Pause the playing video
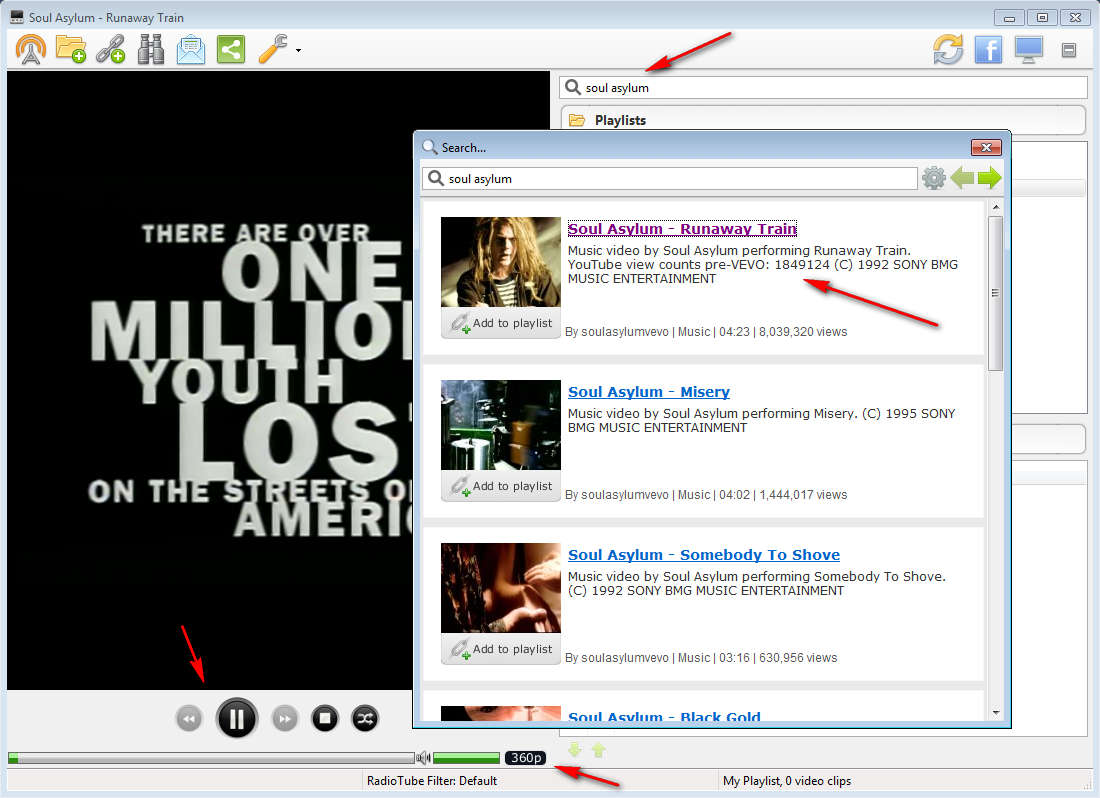Viewport: 1100px width, 798px height. click(237, 718)
